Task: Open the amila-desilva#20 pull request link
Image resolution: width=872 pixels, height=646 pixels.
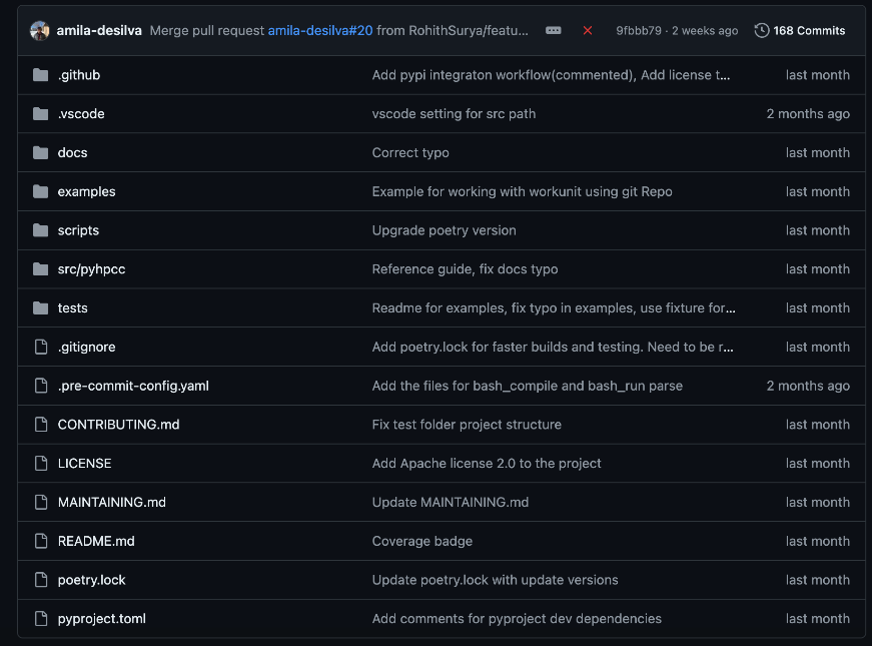Action: point(320,31)
